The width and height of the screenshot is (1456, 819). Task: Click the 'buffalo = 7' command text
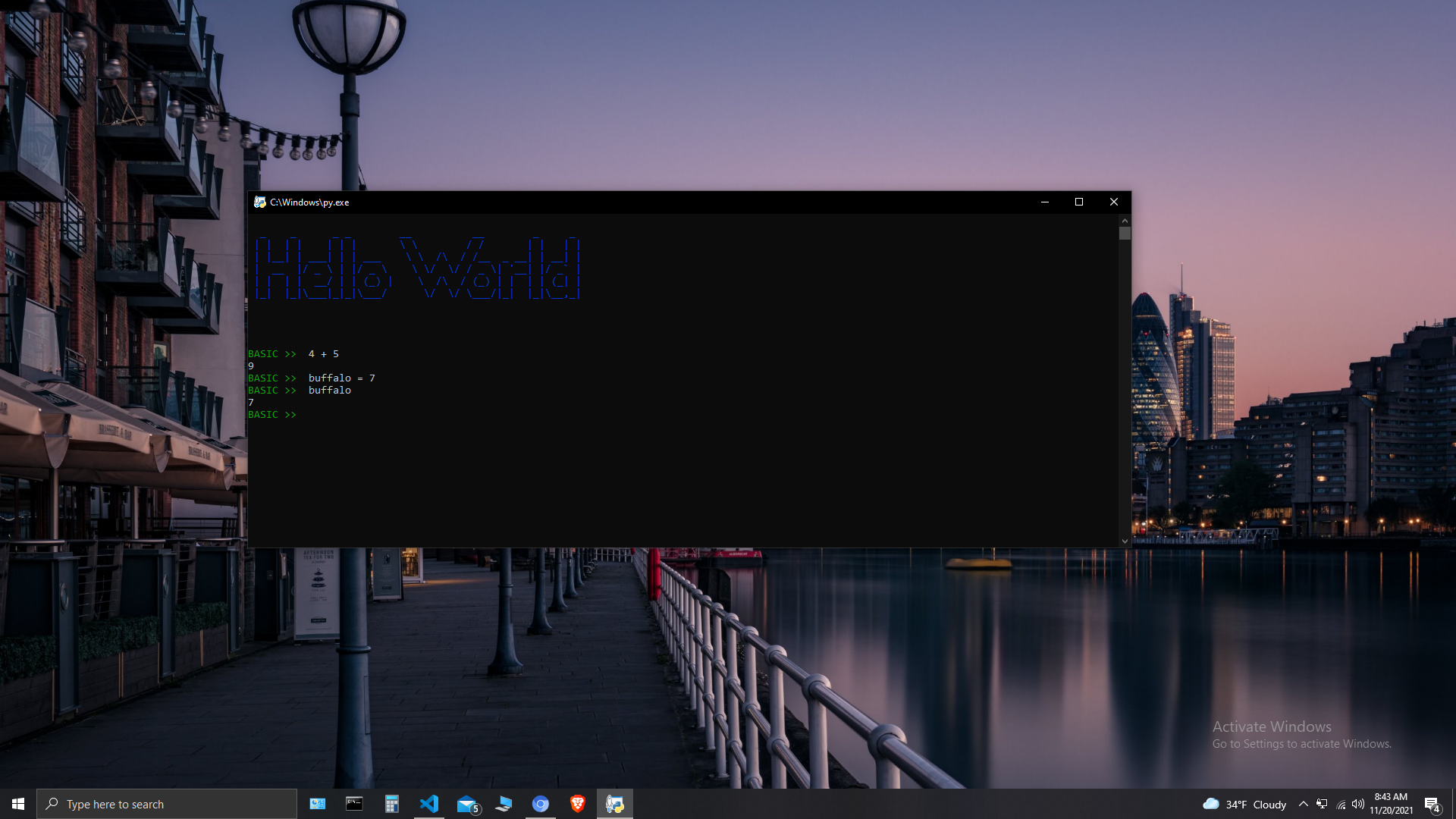[x=342, y=378]
